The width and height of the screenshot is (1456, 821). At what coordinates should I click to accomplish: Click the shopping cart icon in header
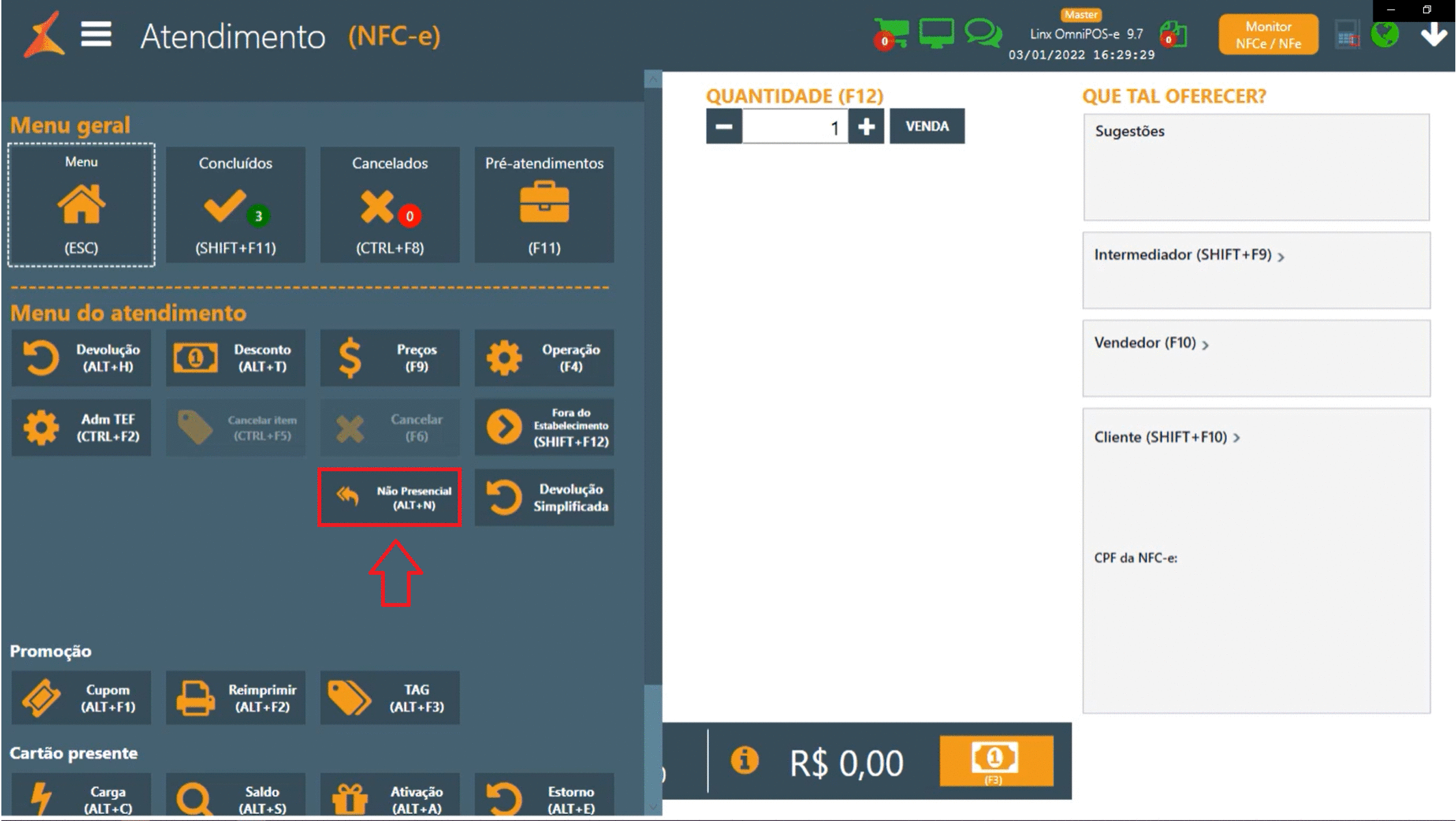click(891, 33)
